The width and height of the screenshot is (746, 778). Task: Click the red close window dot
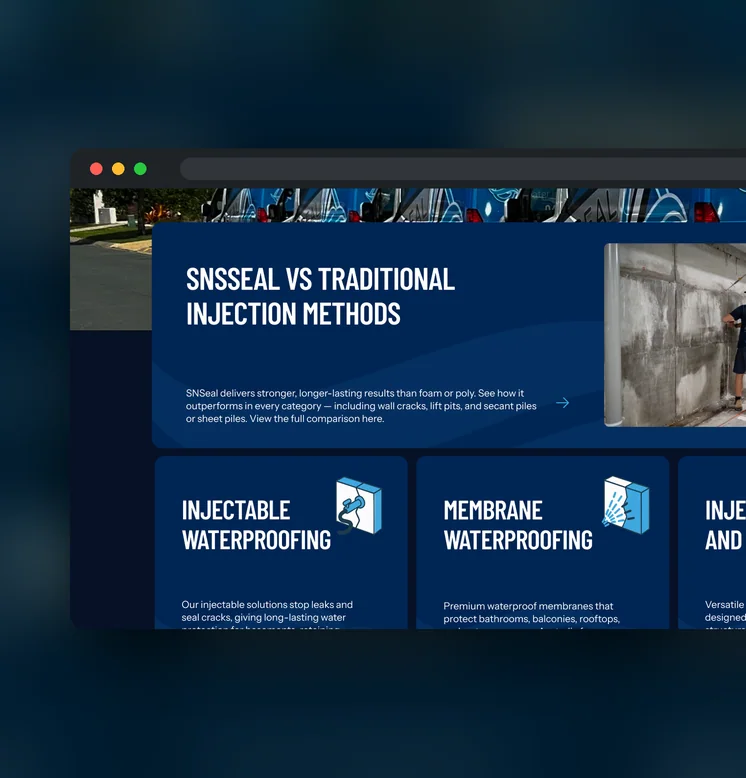tap(96, 169)
